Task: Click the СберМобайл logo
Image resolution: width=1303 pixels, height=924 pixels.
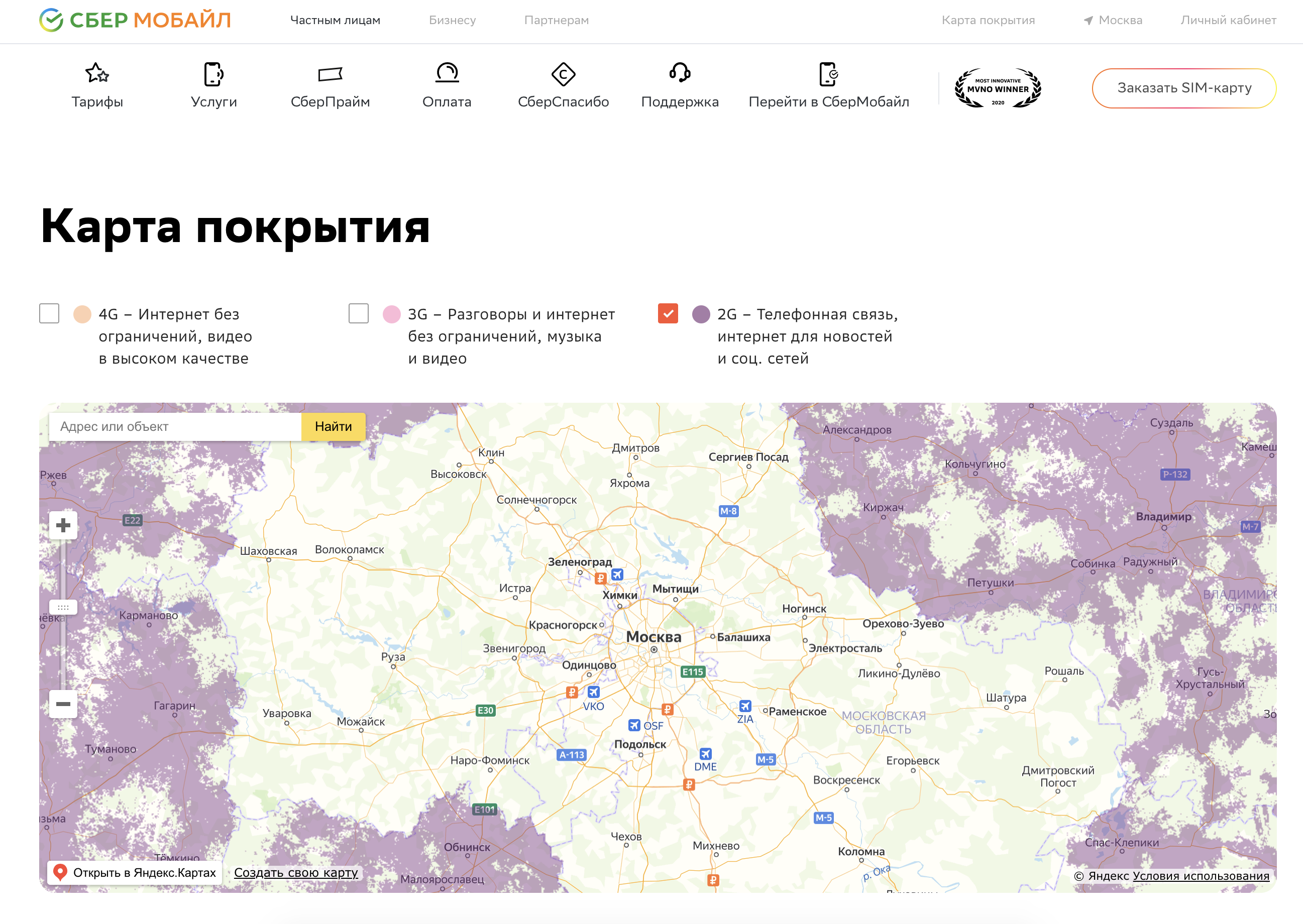Action: coord(135,20)
